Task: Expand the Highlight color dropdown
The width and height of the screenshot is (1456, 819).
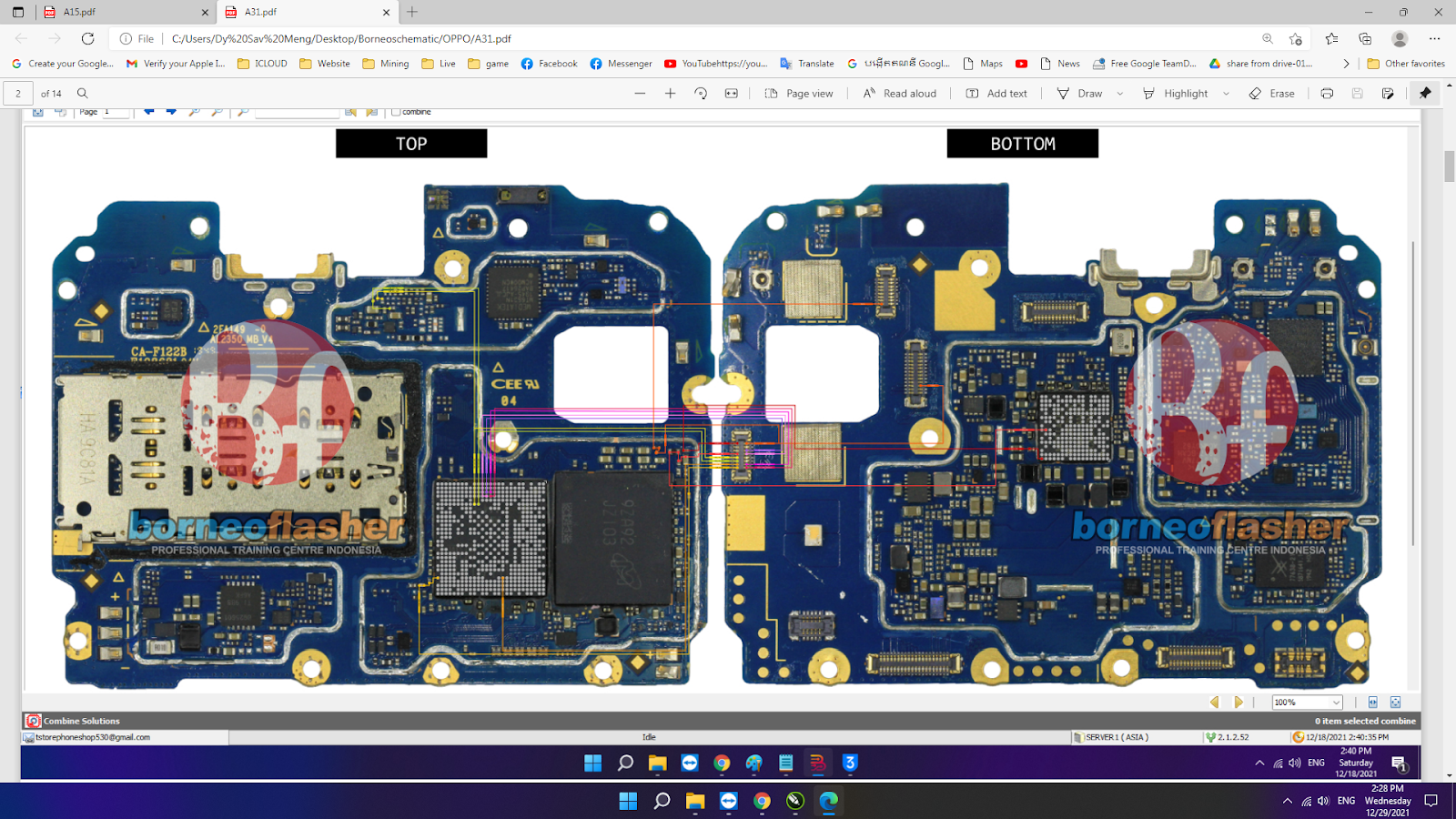Action: [x=1227, y=93]
